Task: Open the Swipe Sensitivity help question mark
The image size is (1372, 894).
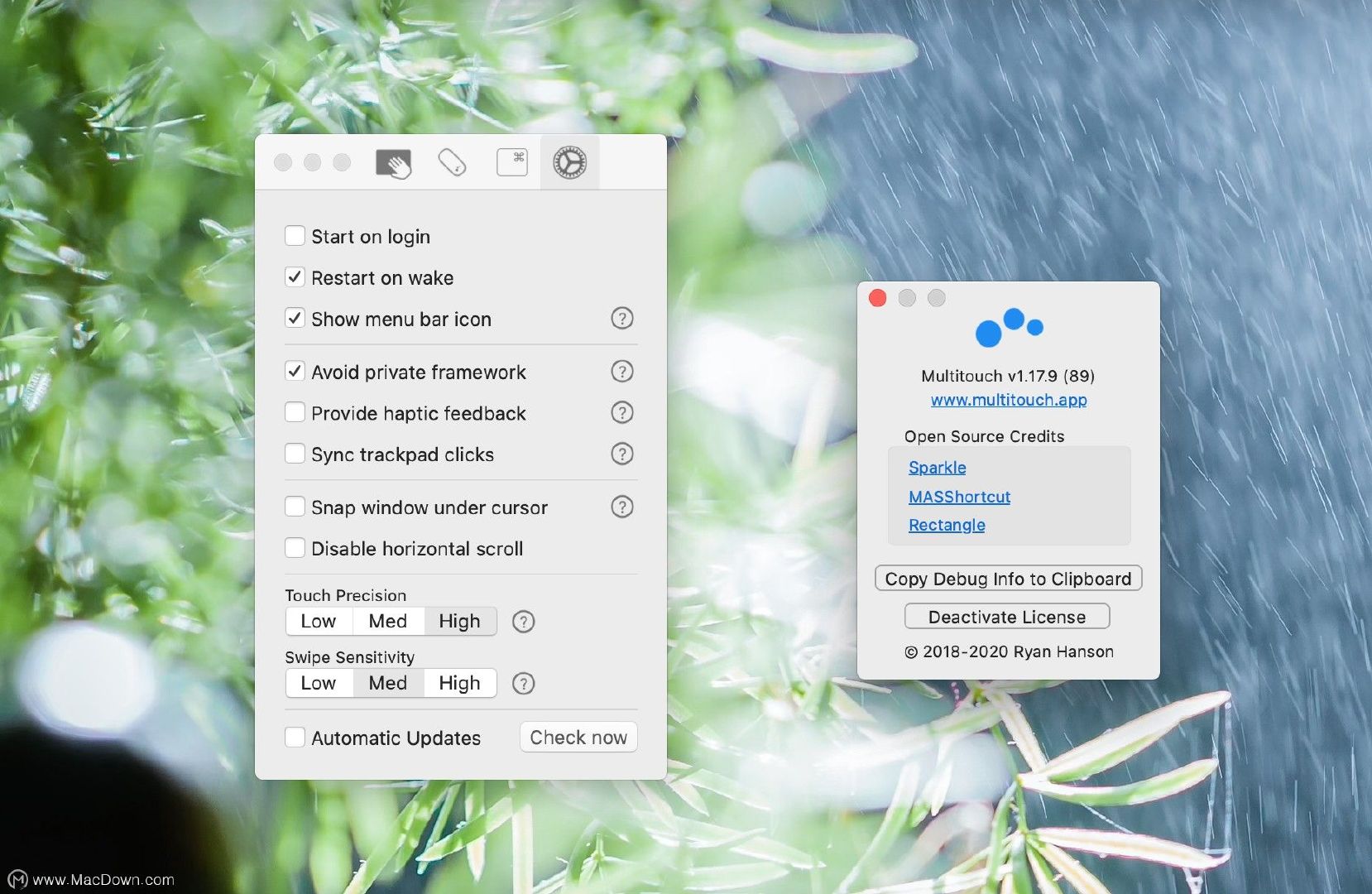Action: pyautogui.click(x=524, y=684)
